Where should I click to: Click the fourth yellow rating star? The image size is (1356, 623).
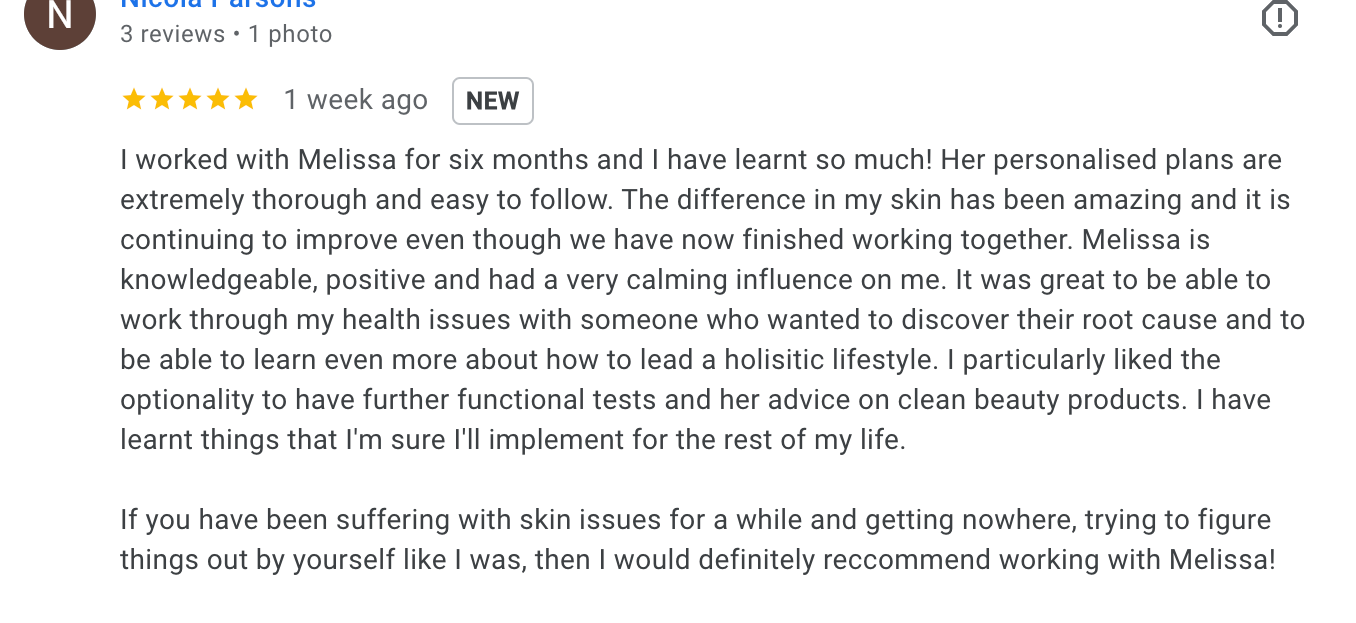point(217,100)
